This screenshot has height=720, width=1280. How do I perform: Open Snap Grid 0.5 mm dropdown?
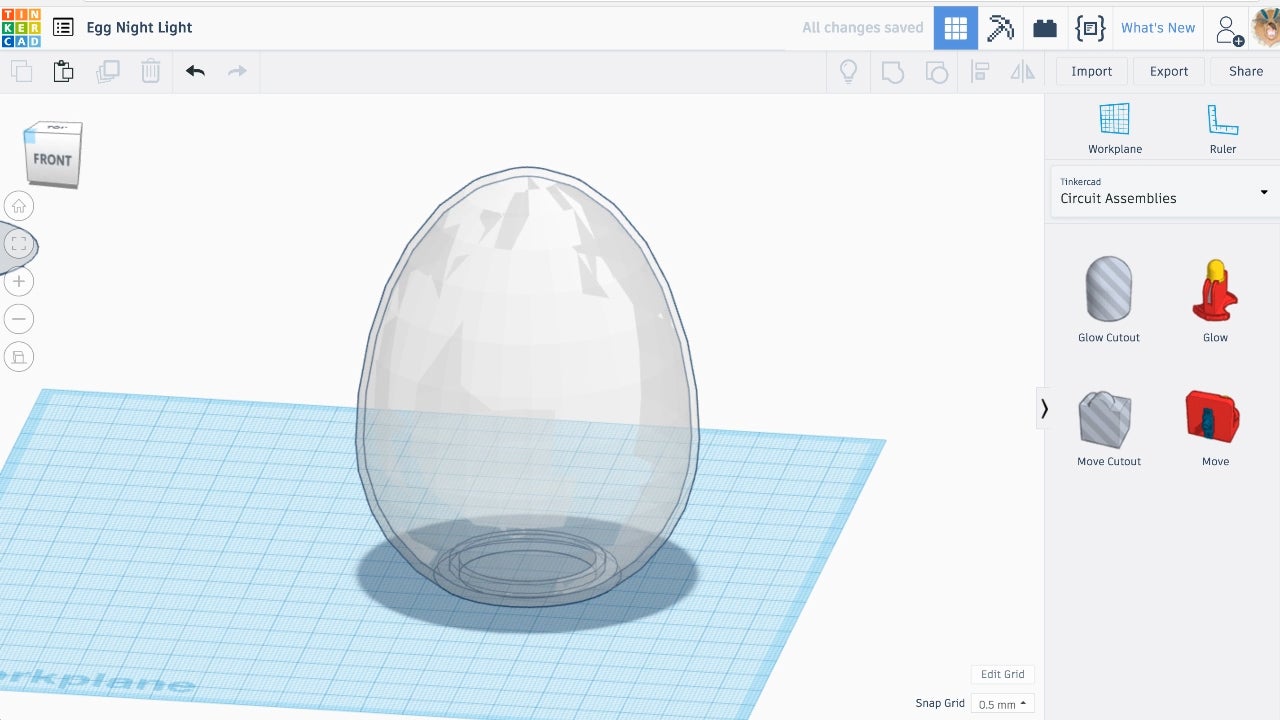[x=1002, y=704]
